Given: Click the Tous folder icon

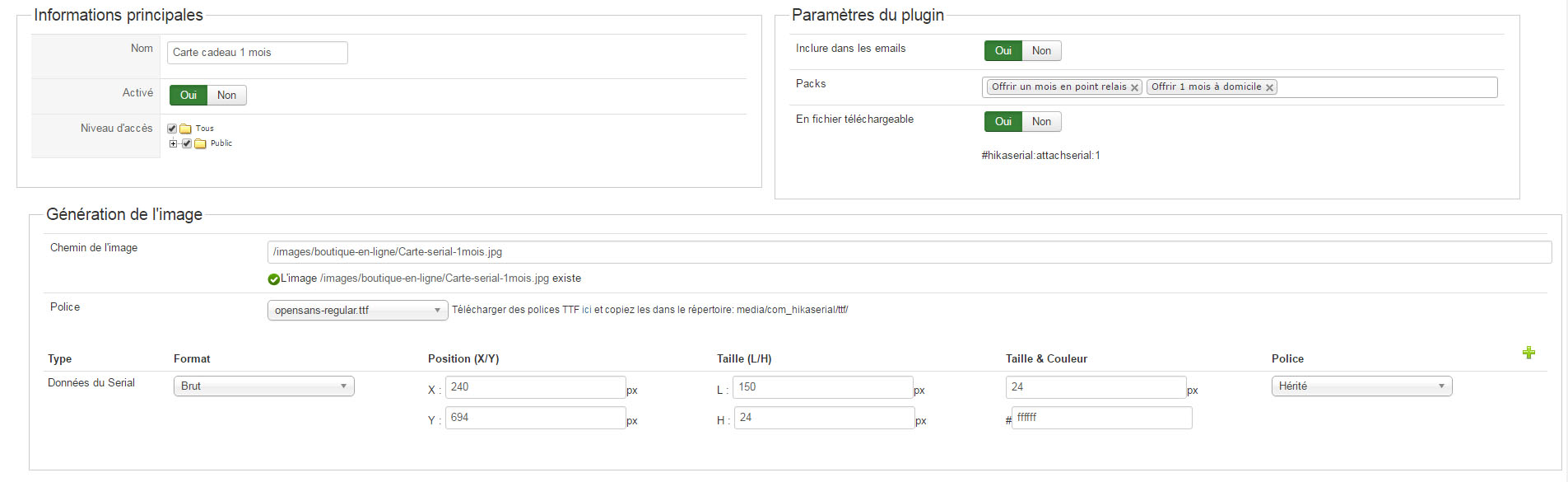Looking at the screenshot, I should [186, 129].
